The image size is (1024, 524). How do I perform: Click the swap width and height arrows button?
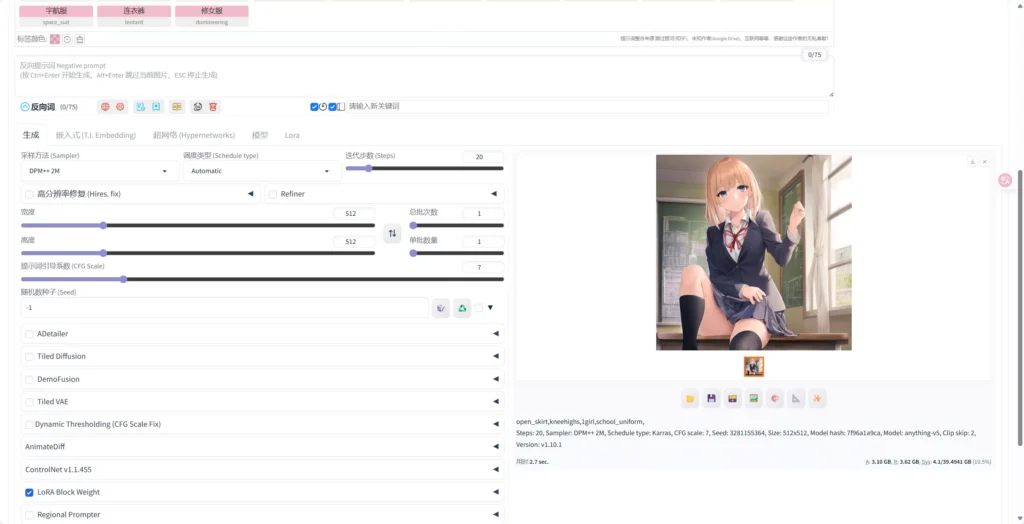click(x=392, y=233)
